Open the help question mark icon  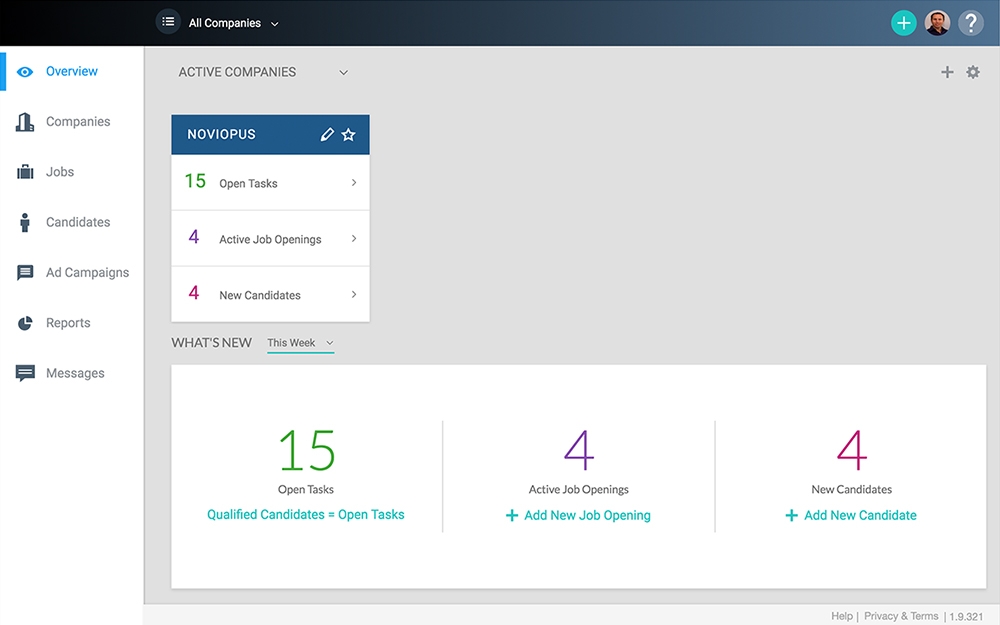[971, 23]
